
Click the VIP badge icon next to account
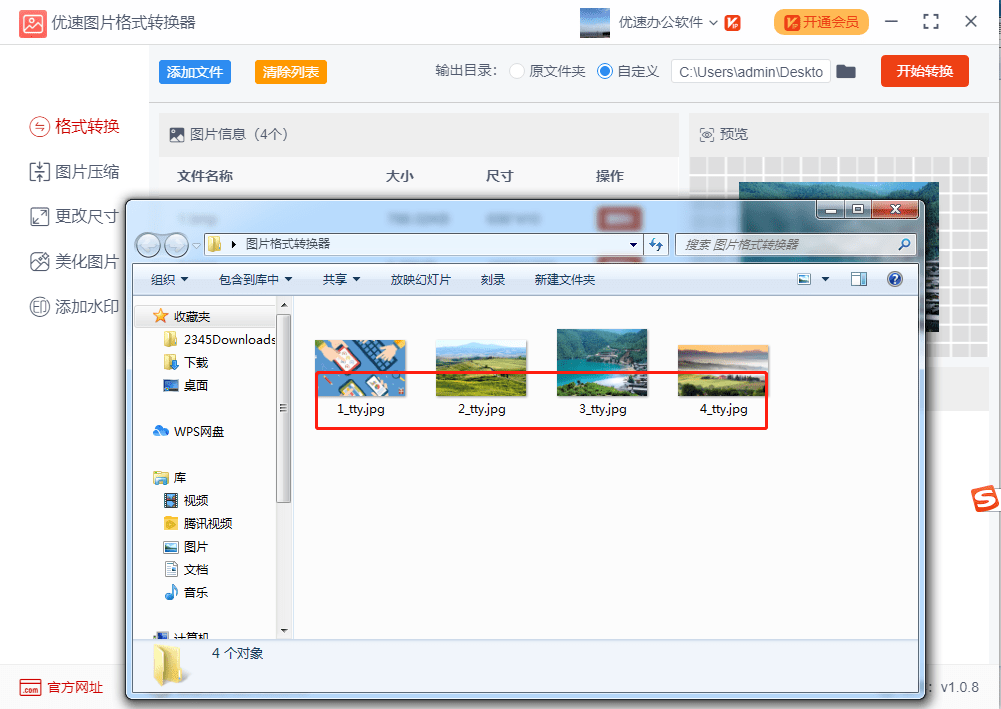[x=733, y=23]
